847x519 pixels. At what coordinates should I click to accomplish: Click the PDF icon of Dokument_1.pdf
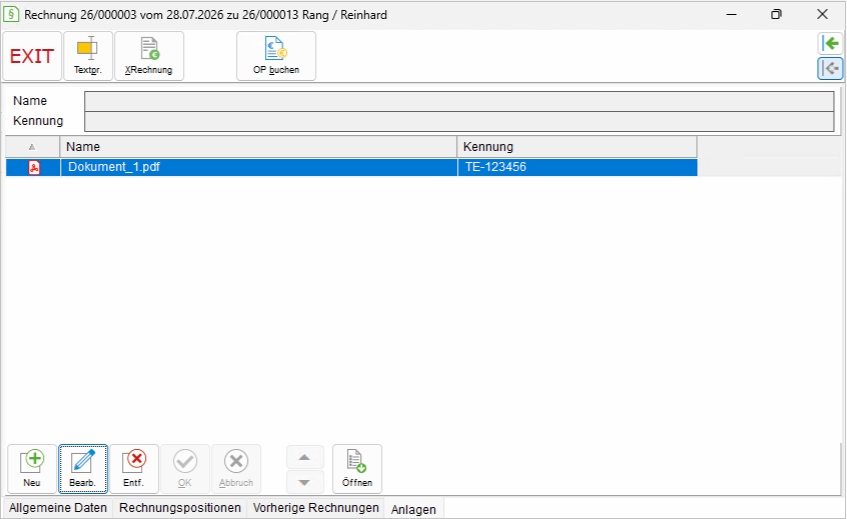pos(34,167)
